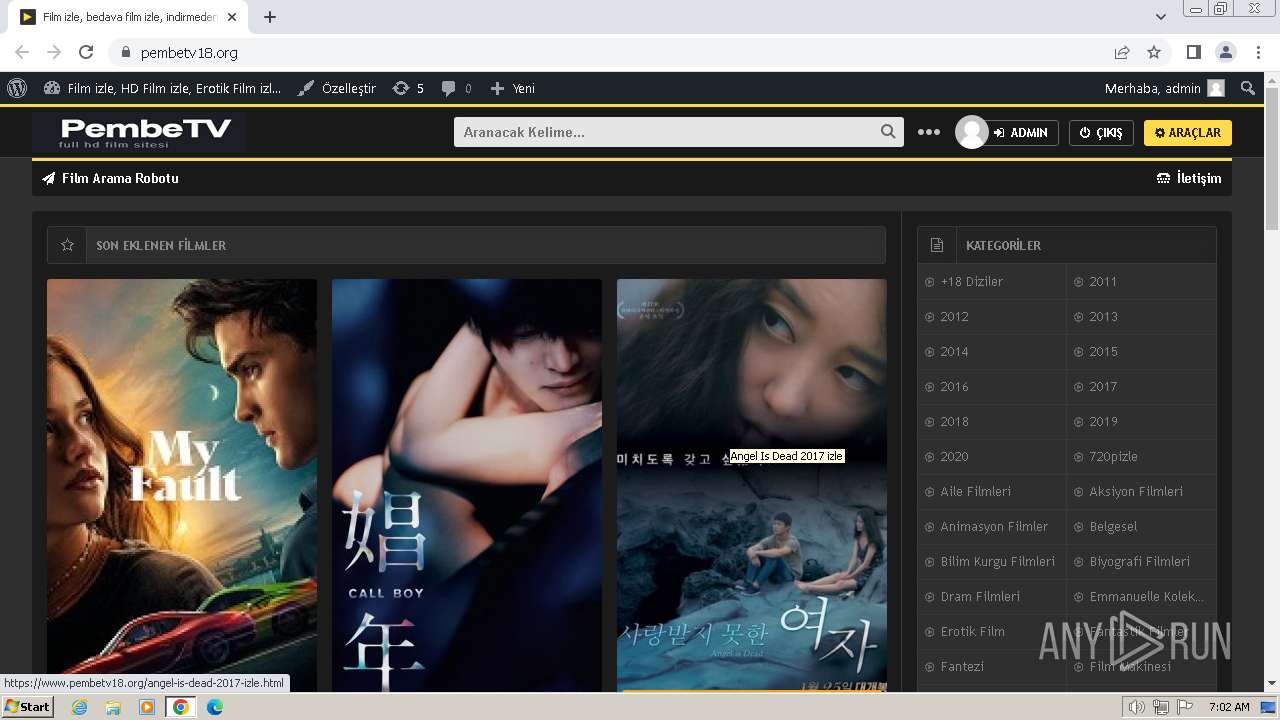Select the 2015 category
Screen dimensions: 1280x720
1103,352
